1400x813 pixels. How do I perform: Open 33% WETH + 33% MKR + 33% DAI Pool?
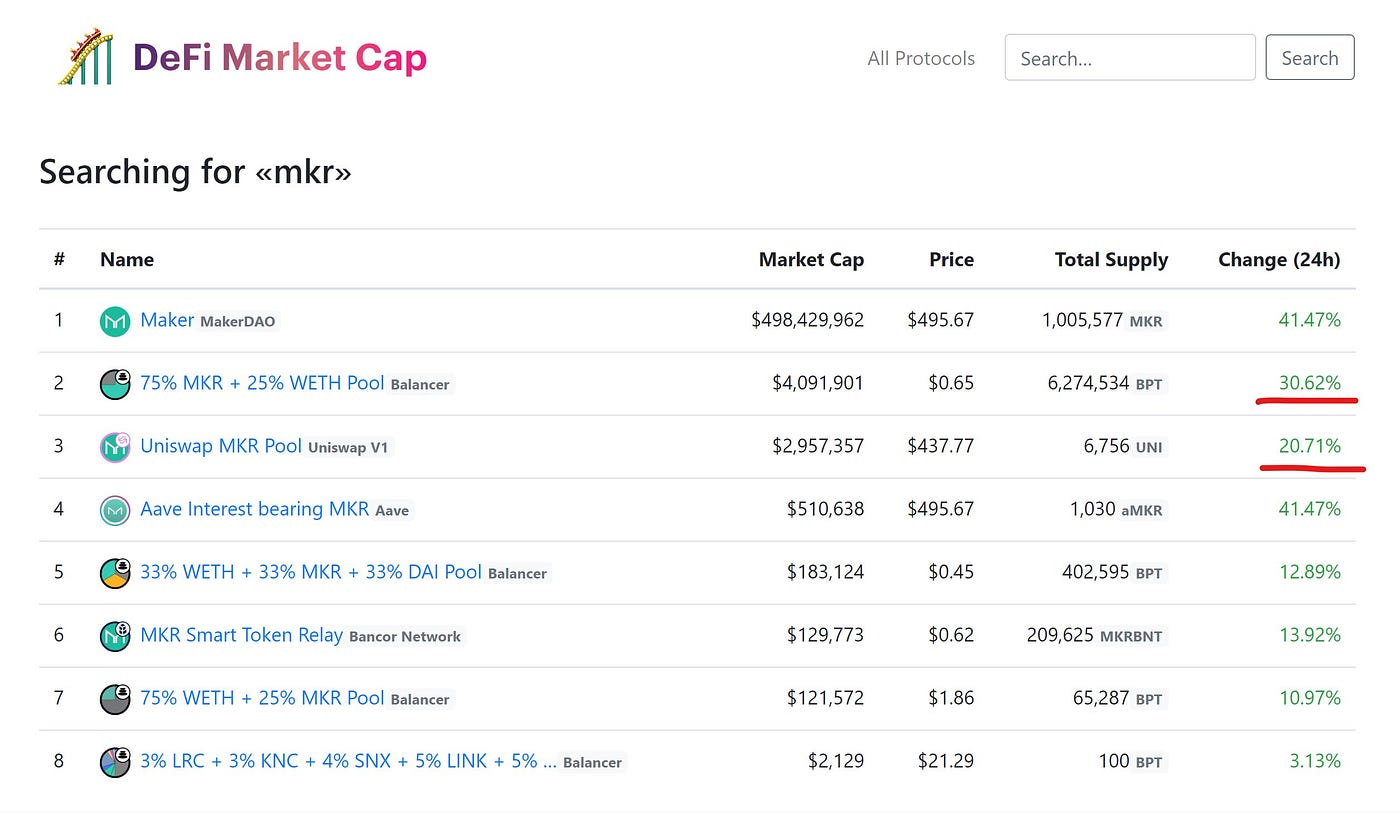click(311, 572)
